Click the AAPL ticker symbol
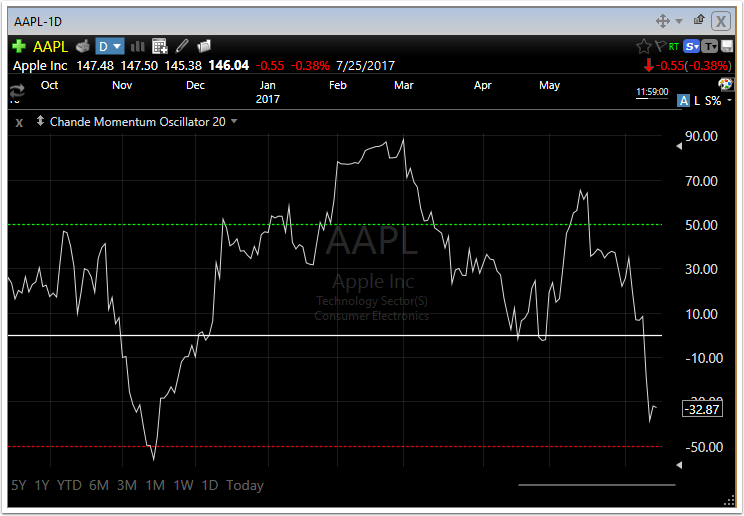This screenshot has width=744, height=516. click(x=50, y=47)
